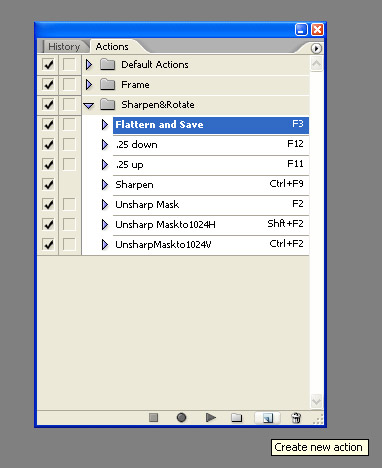Image resolution: width=382 pixels, height=468 pixels.
Task: Select the Default Actions set name
Action: (155, 64)
